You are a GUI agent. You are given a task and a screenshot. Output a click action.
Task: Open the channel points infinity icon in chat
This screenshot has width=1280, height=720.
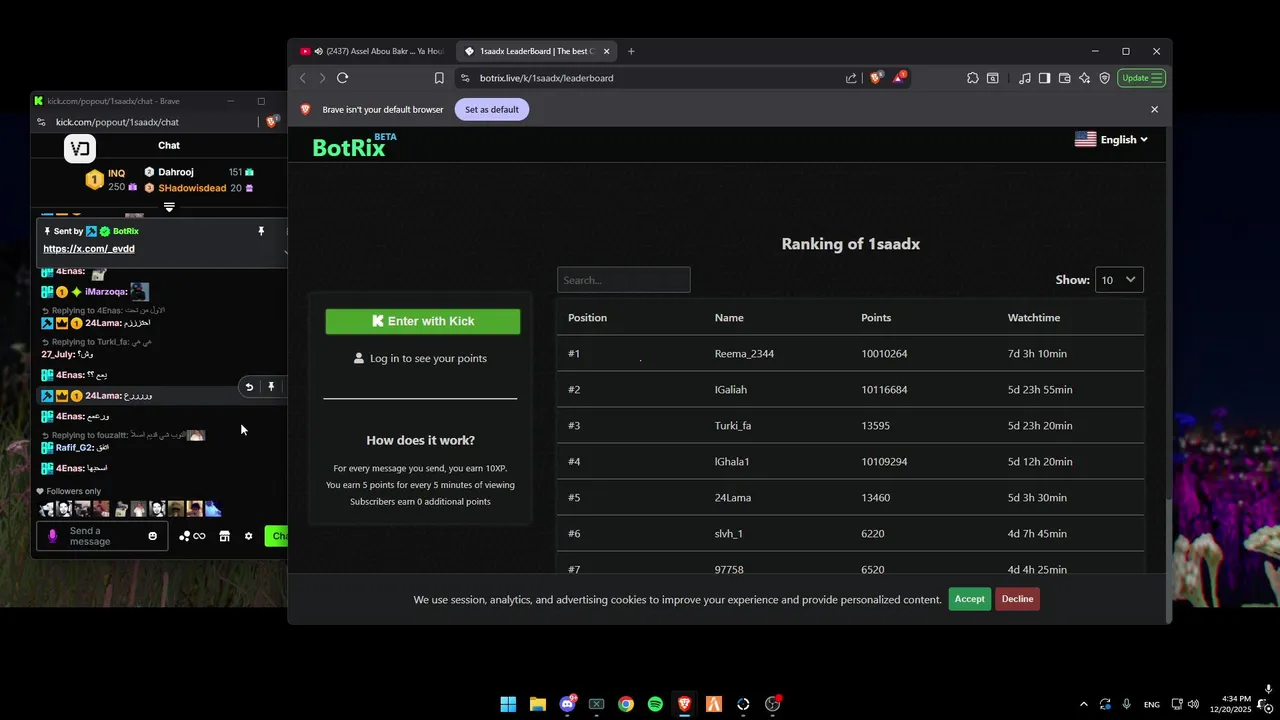[x=192, y=536]
